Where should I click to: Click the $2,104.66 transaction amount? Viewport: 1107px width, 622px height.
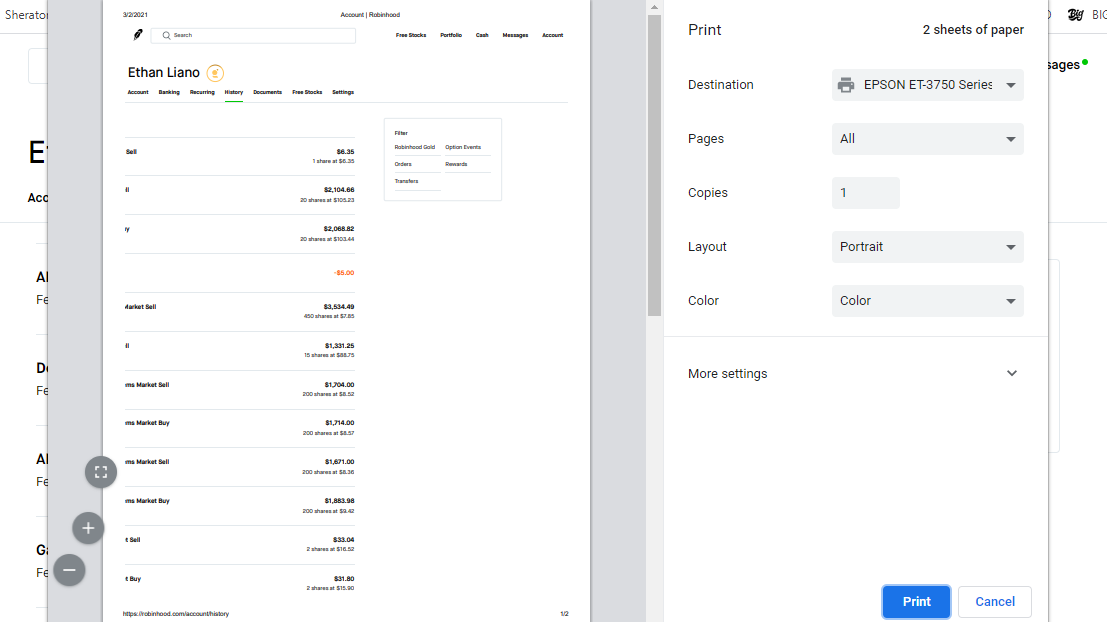(339, 190)
